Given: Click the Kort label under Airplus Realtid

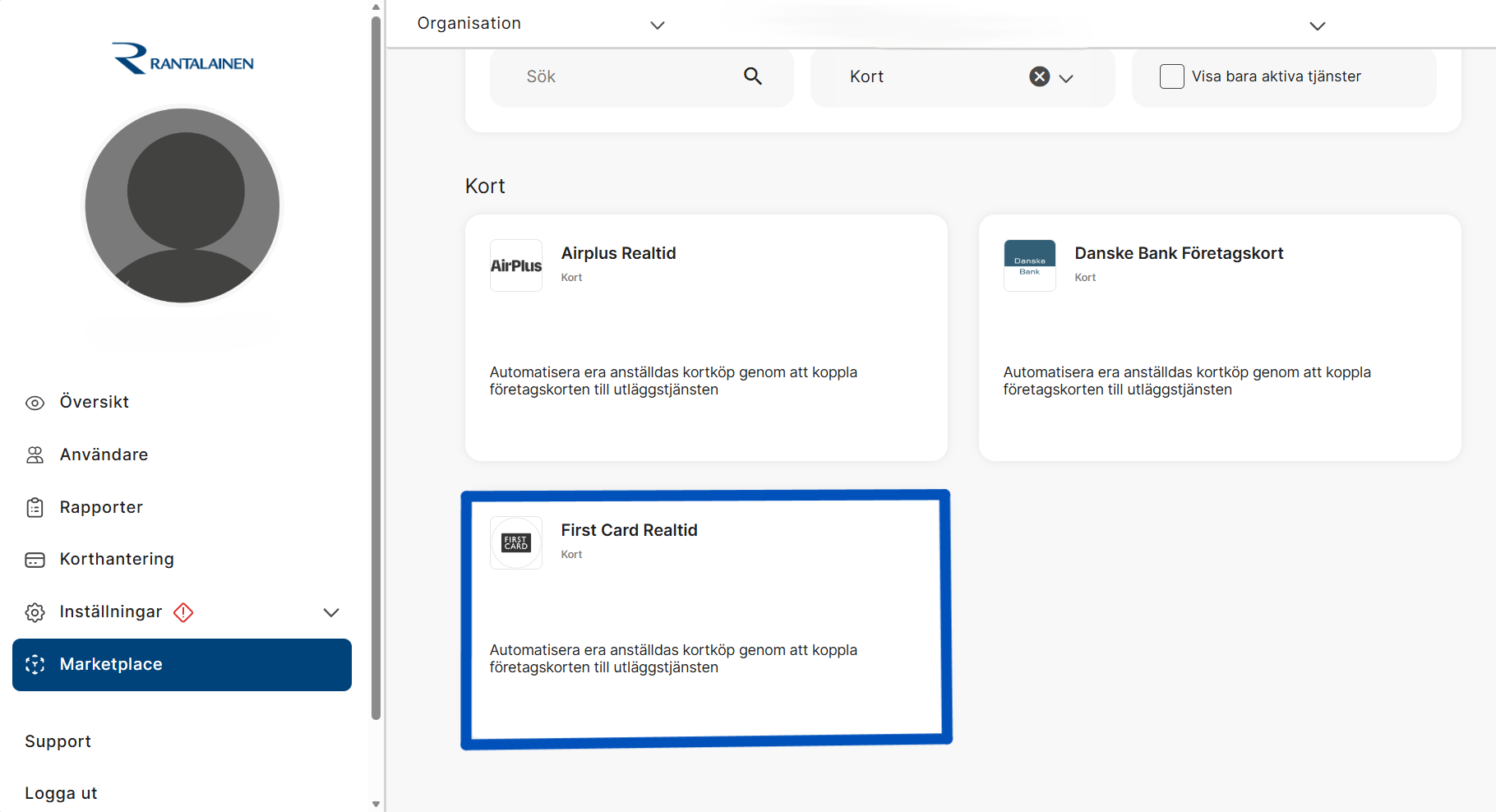Looking at the screenshot, I should point(571,278).
